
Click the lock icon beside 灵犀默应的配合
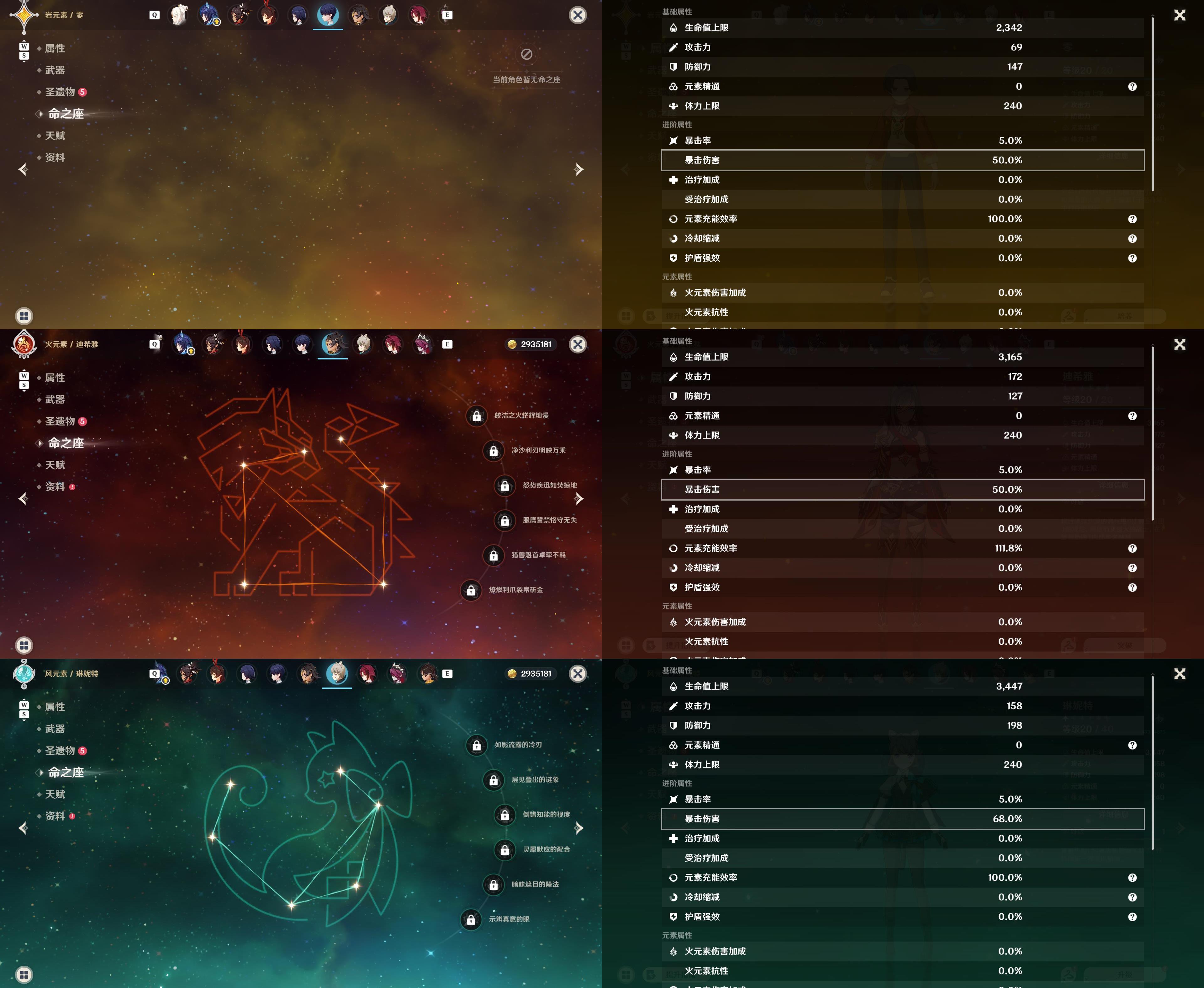[505, 850]
